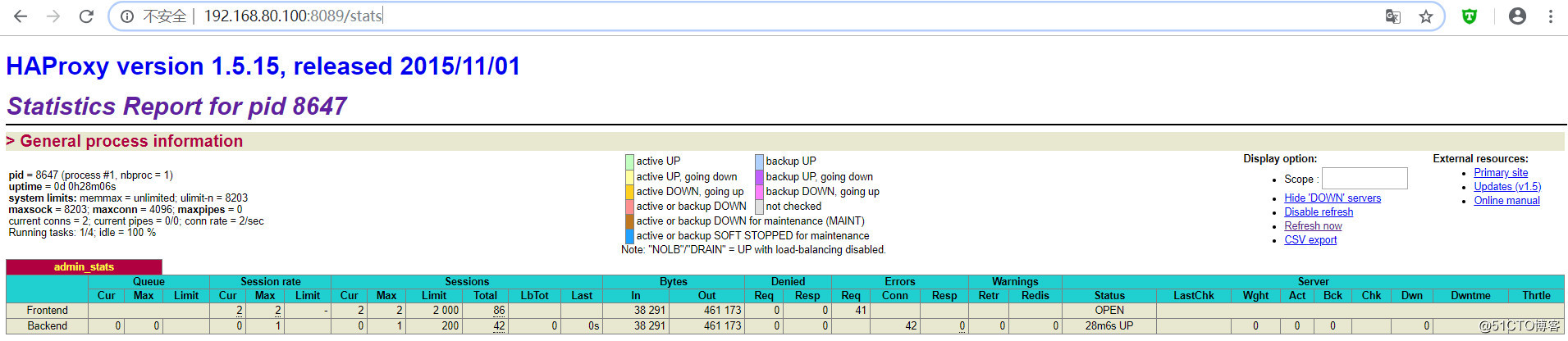The image size is (1568, 341).
Task: Click the Server column group header
Action: (x=1313, y=282)
